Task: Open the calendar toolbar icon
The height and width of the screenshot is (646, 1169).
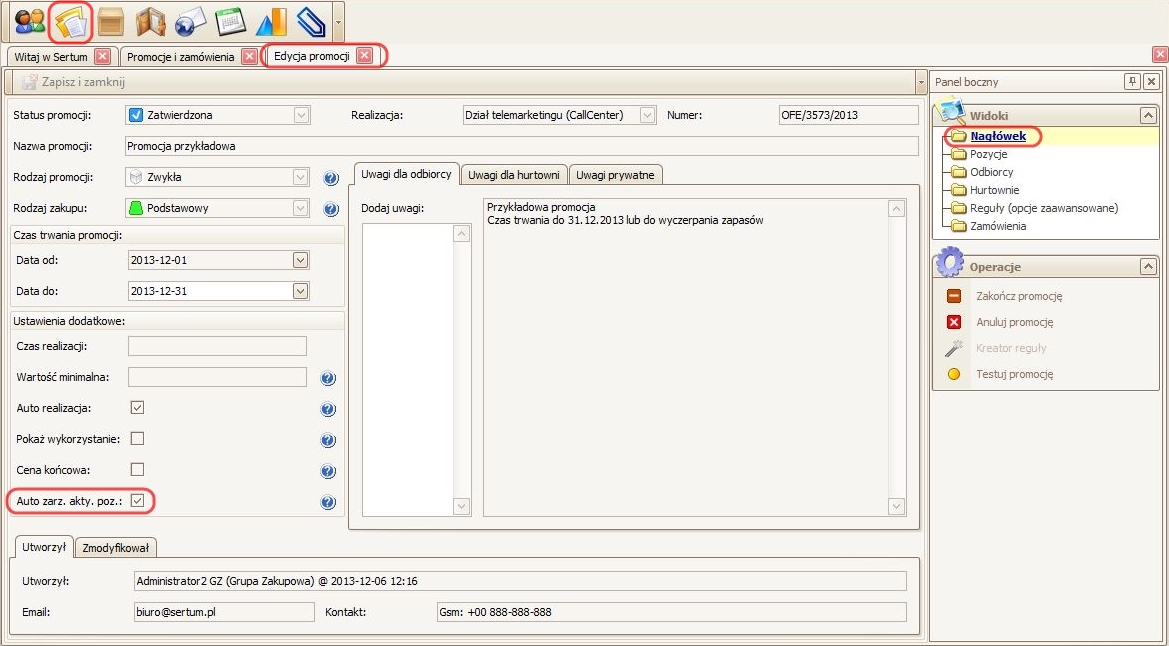Action: (x=231, y=21)
